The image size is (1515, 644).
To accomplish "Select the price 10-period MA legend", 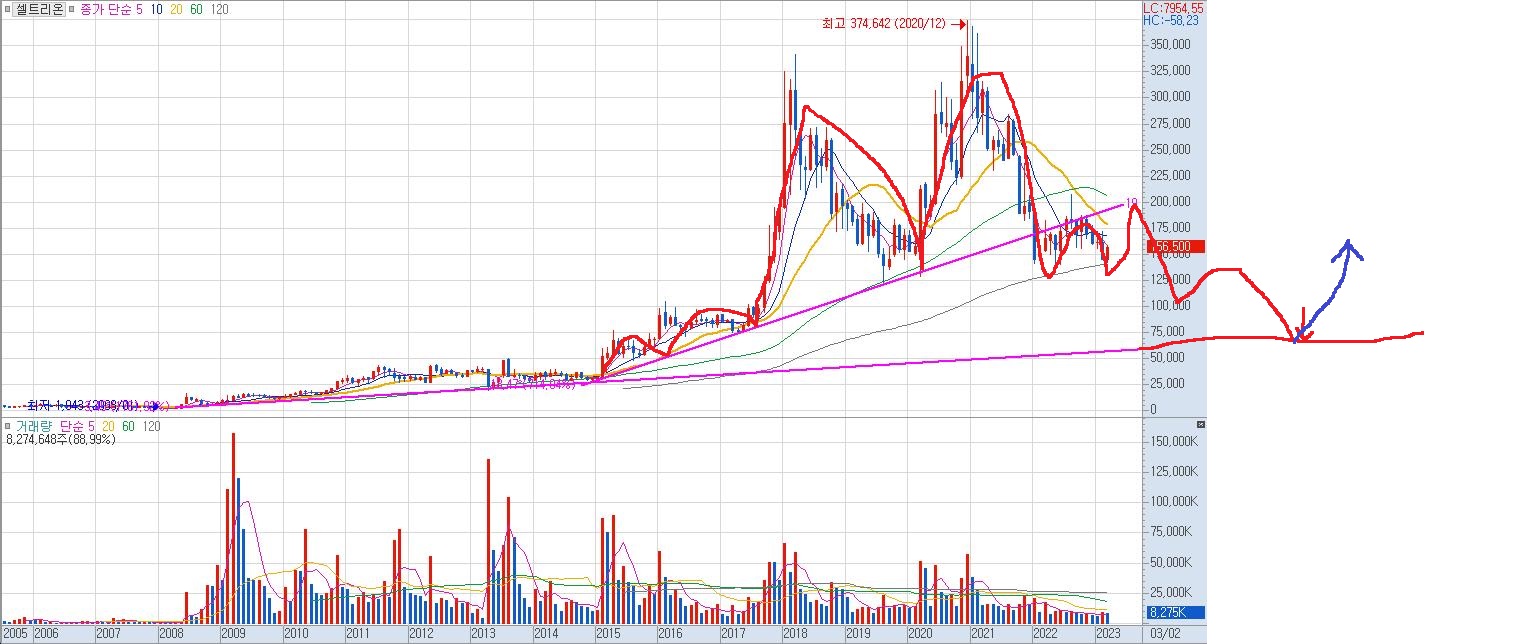I will coord(158,8).
